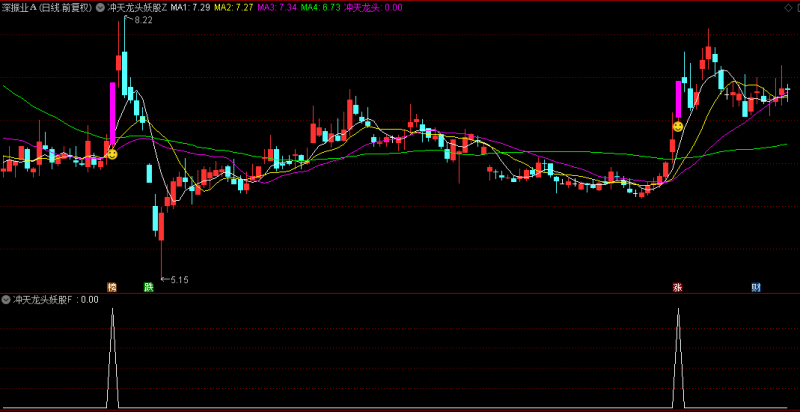This screenshot has width=800, height=412.
Task: Select the 冲天龙头妖股Z indicator name
Action: click(136, 8)
